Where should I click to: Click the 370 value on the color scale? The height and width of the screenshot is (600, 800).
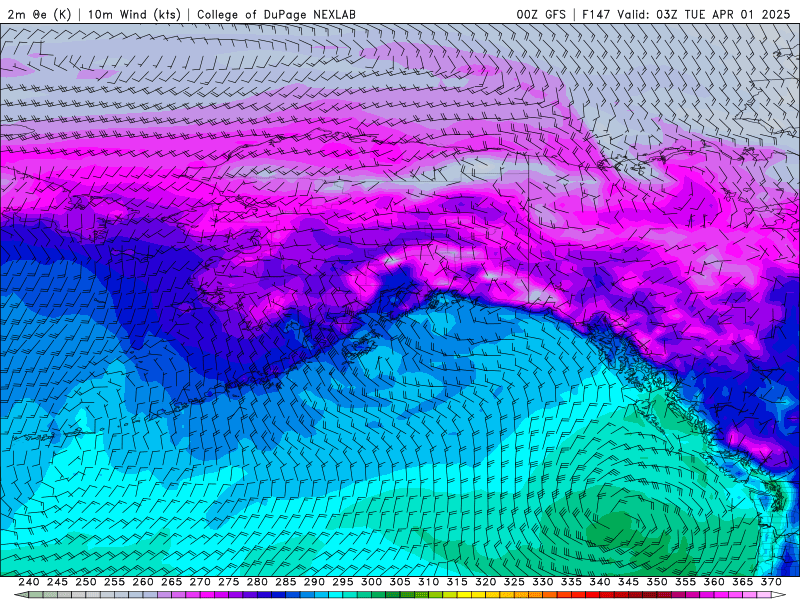click(x=771, y=582)
